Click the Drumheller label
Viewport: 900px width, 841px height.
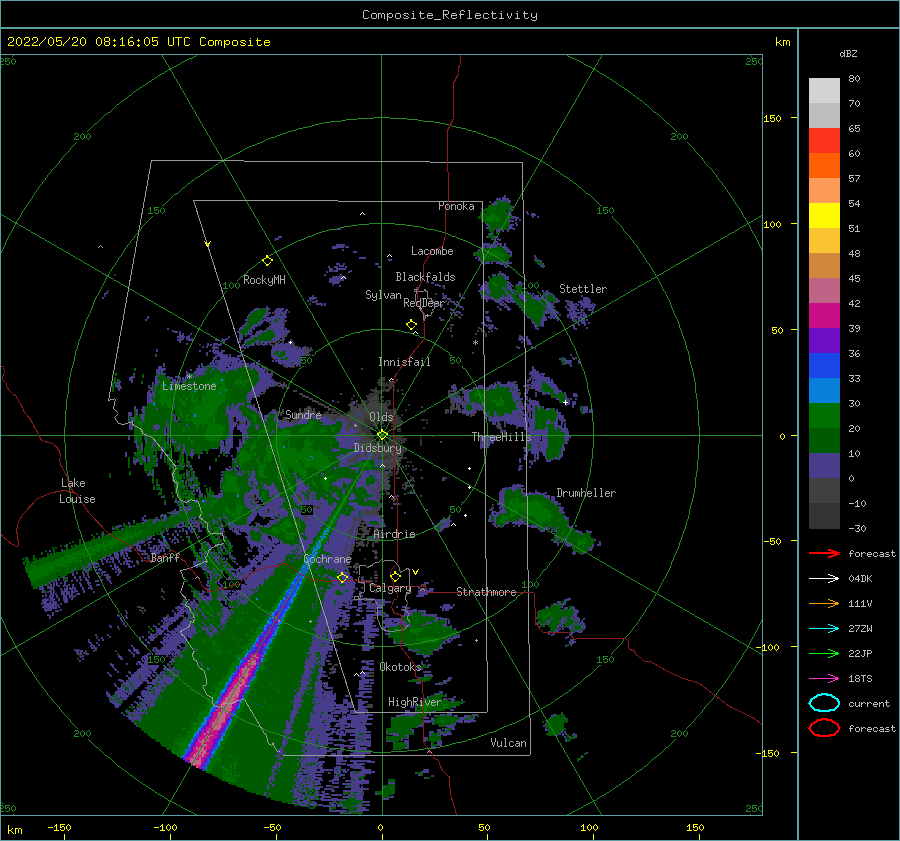point(586,493)
